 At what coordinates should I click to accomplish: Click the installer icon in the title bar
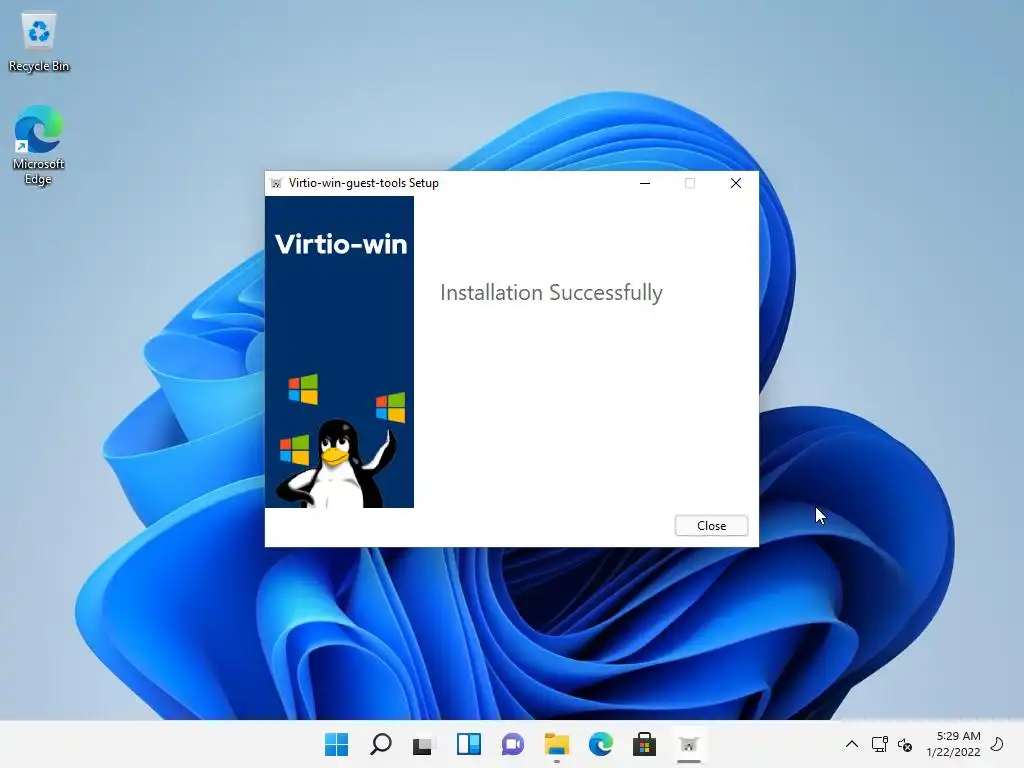point(276,184)
